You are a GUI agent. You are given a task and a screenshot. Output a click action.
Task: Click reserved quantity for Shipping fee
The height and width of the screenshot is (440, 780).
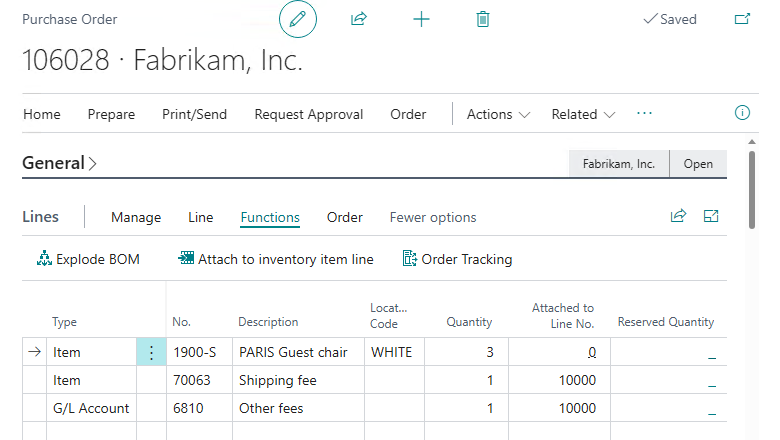click(669, 380)
